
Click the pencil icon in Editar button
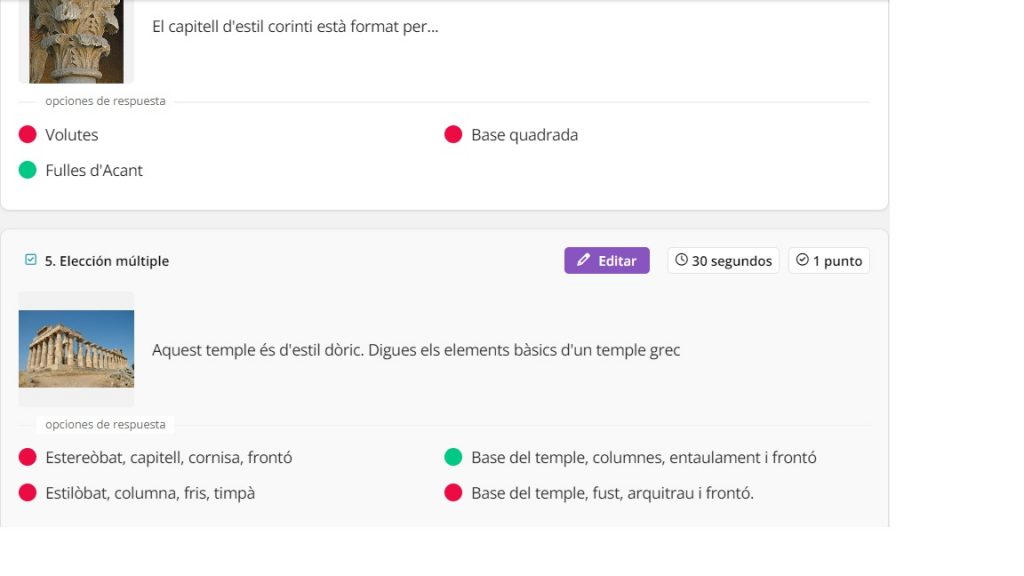[x=584, y=261]
